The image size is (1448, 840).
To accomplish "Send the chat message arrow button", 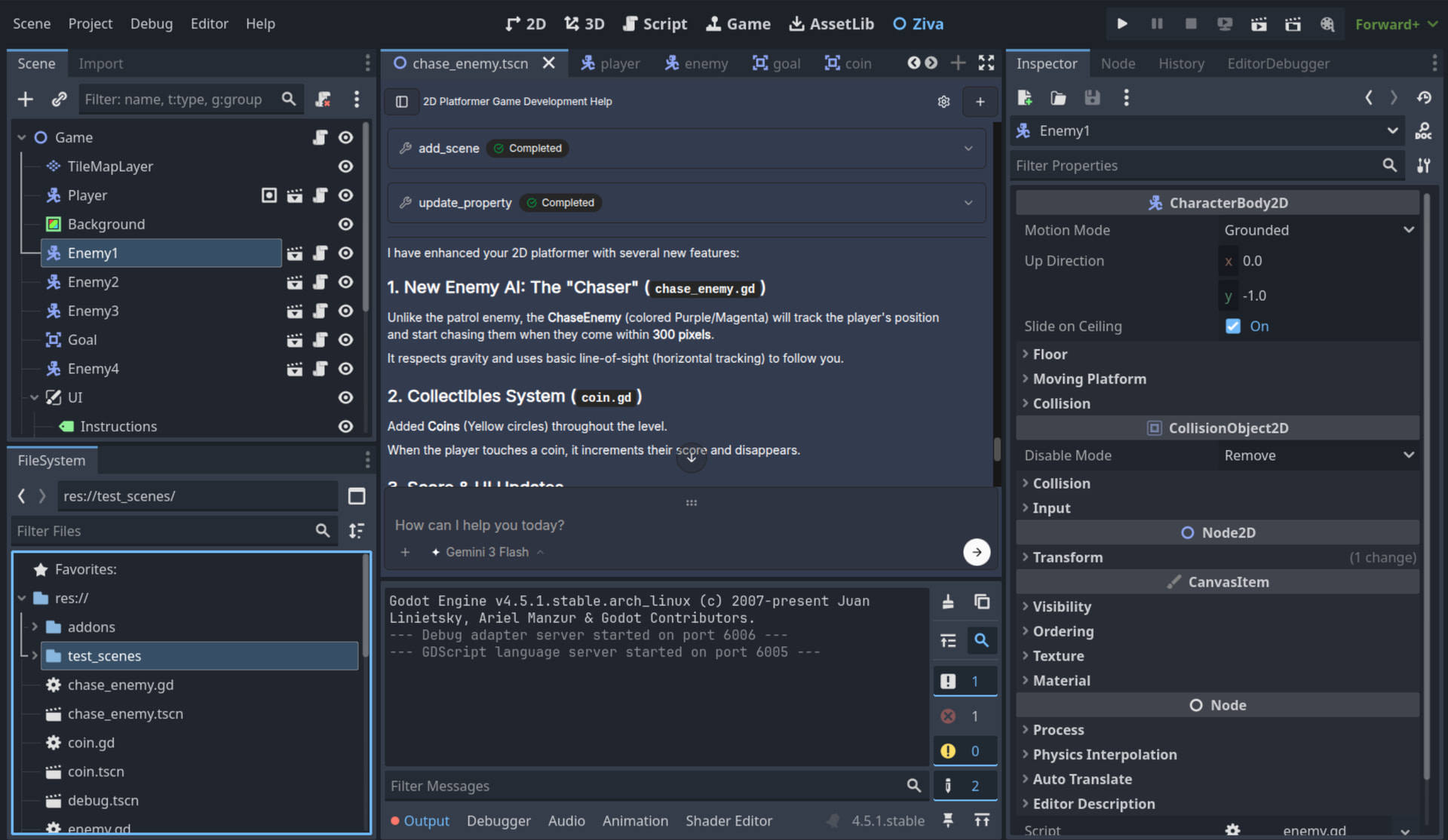I will pyautogui.click(x=976, y=552).
